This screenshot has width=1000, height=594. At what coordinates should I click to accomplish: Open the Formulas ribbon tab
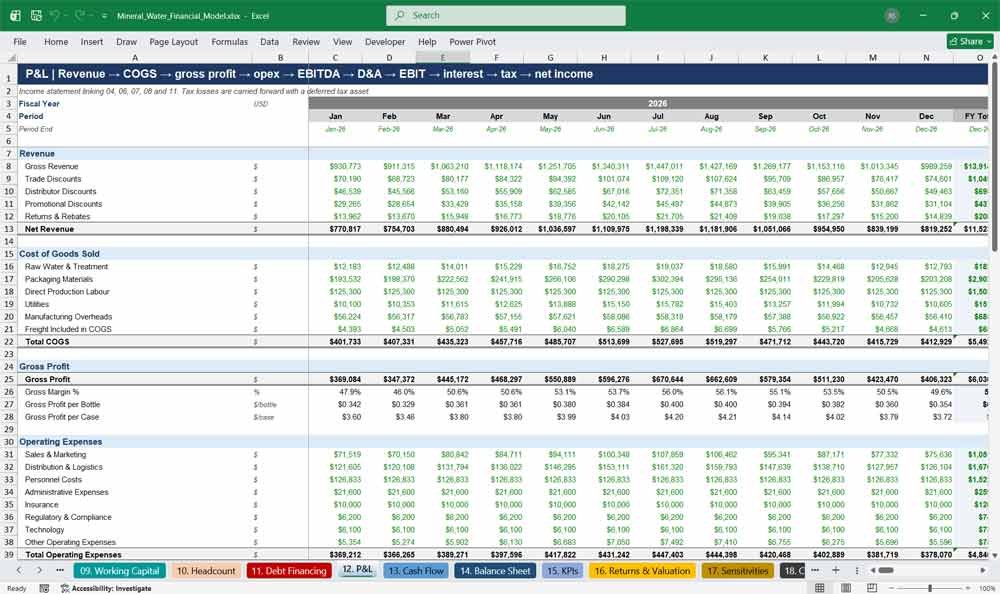point(230,41)
